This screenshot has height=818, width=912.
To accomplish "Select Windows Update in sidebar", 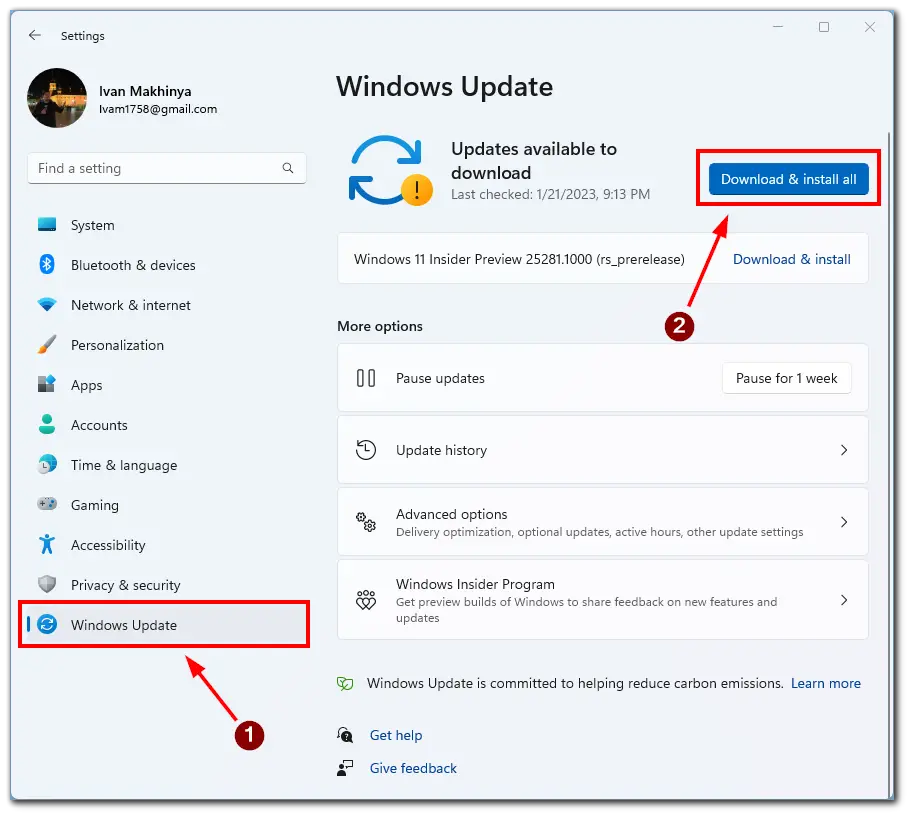I will pyautogui.click(x=166, y=625).
